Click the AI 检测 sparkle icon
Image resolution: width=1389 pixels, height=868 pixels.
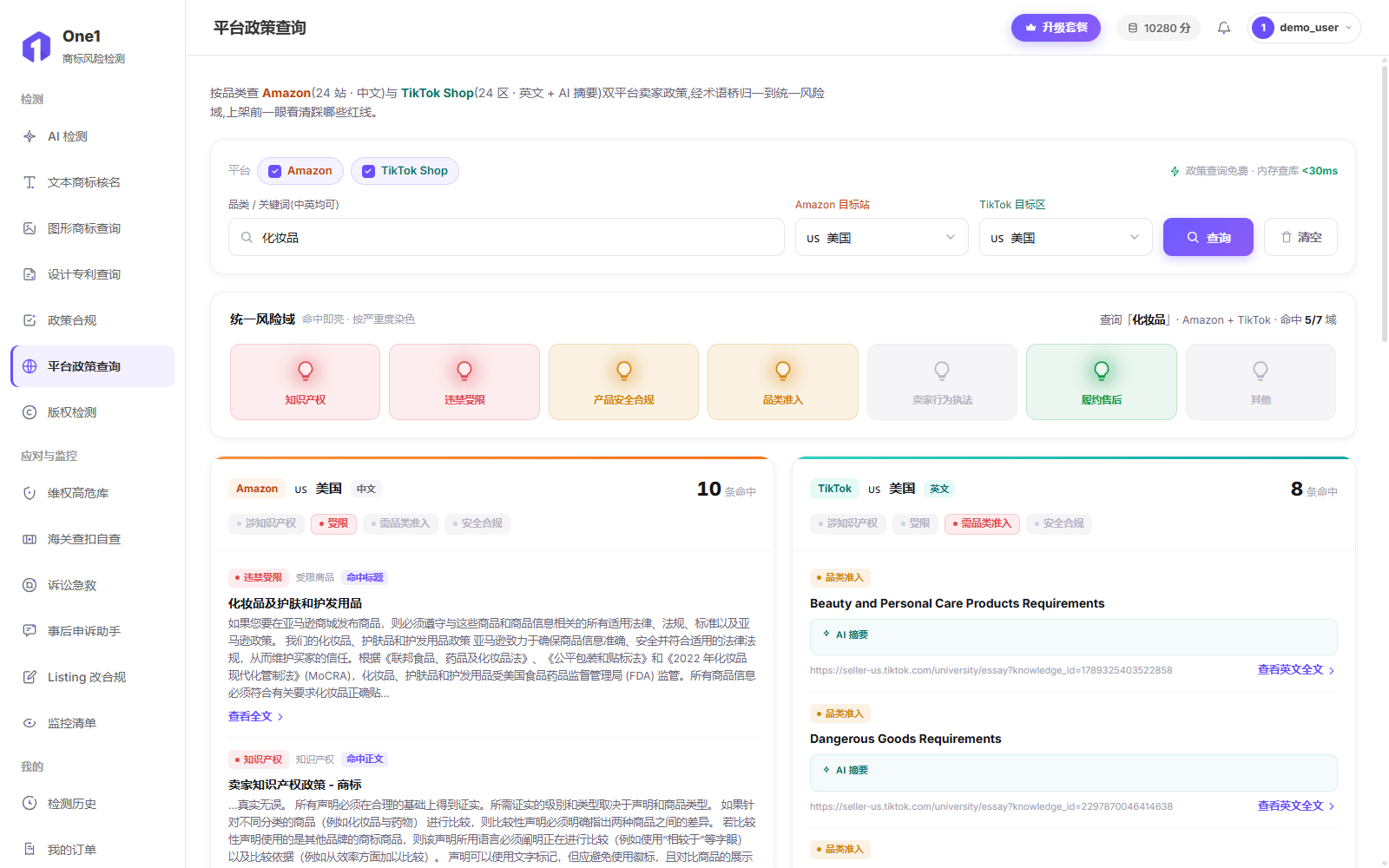click(30, 136)
